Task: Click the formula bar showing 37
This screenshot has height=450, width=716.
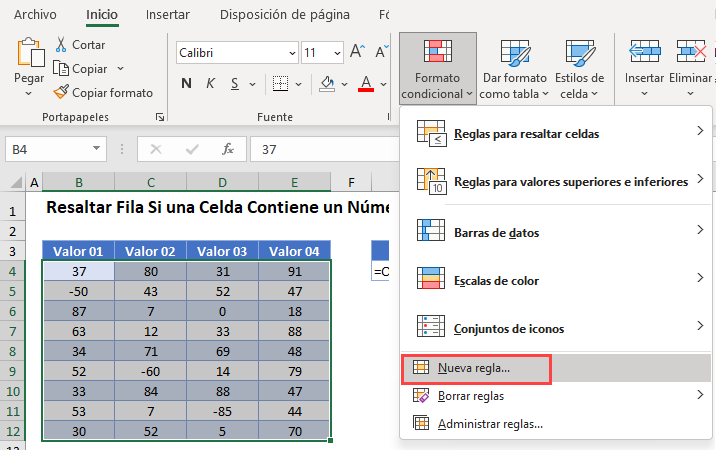Action: [324, 149]
